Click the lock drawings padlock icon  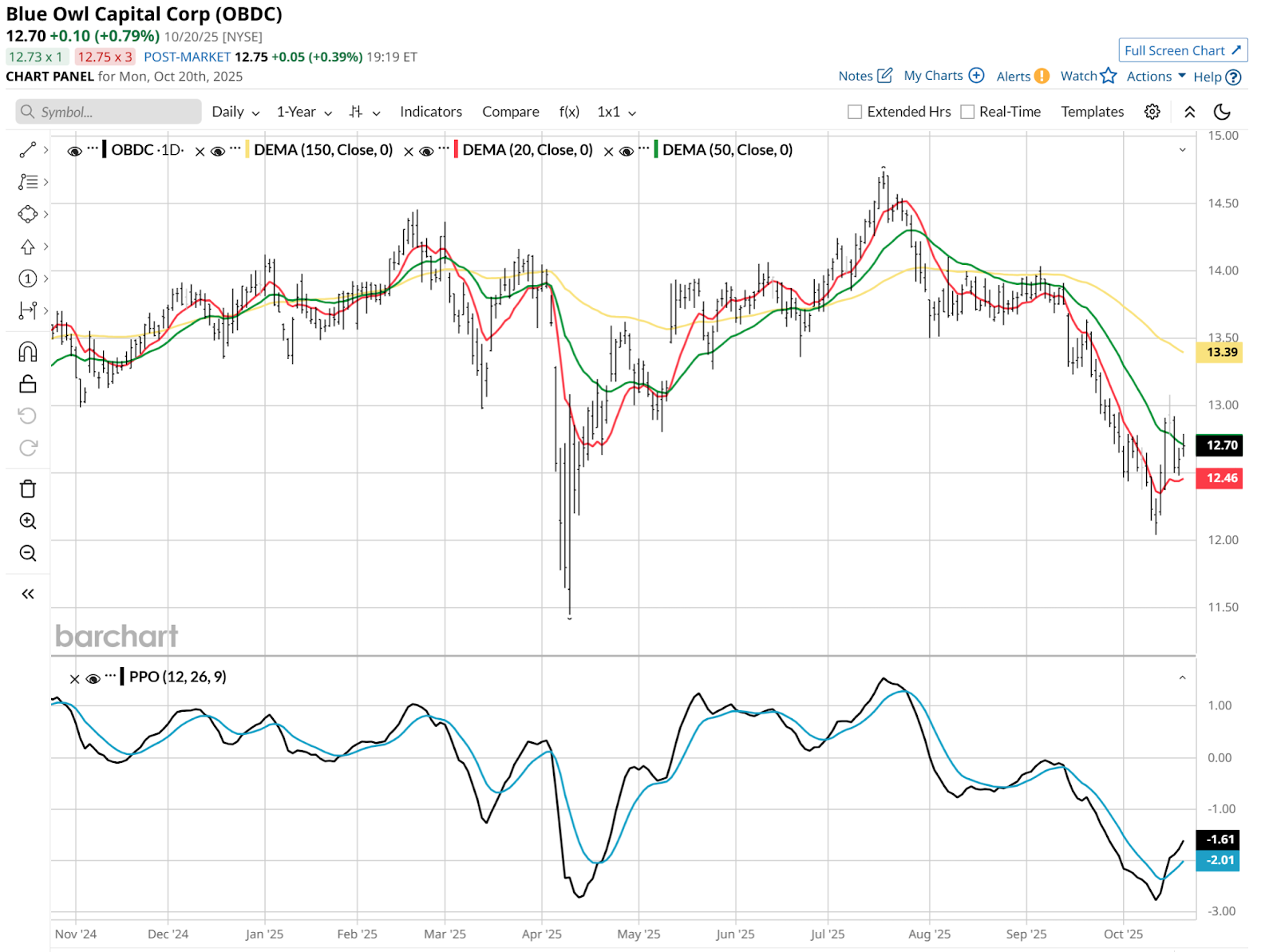click(28, 384)
